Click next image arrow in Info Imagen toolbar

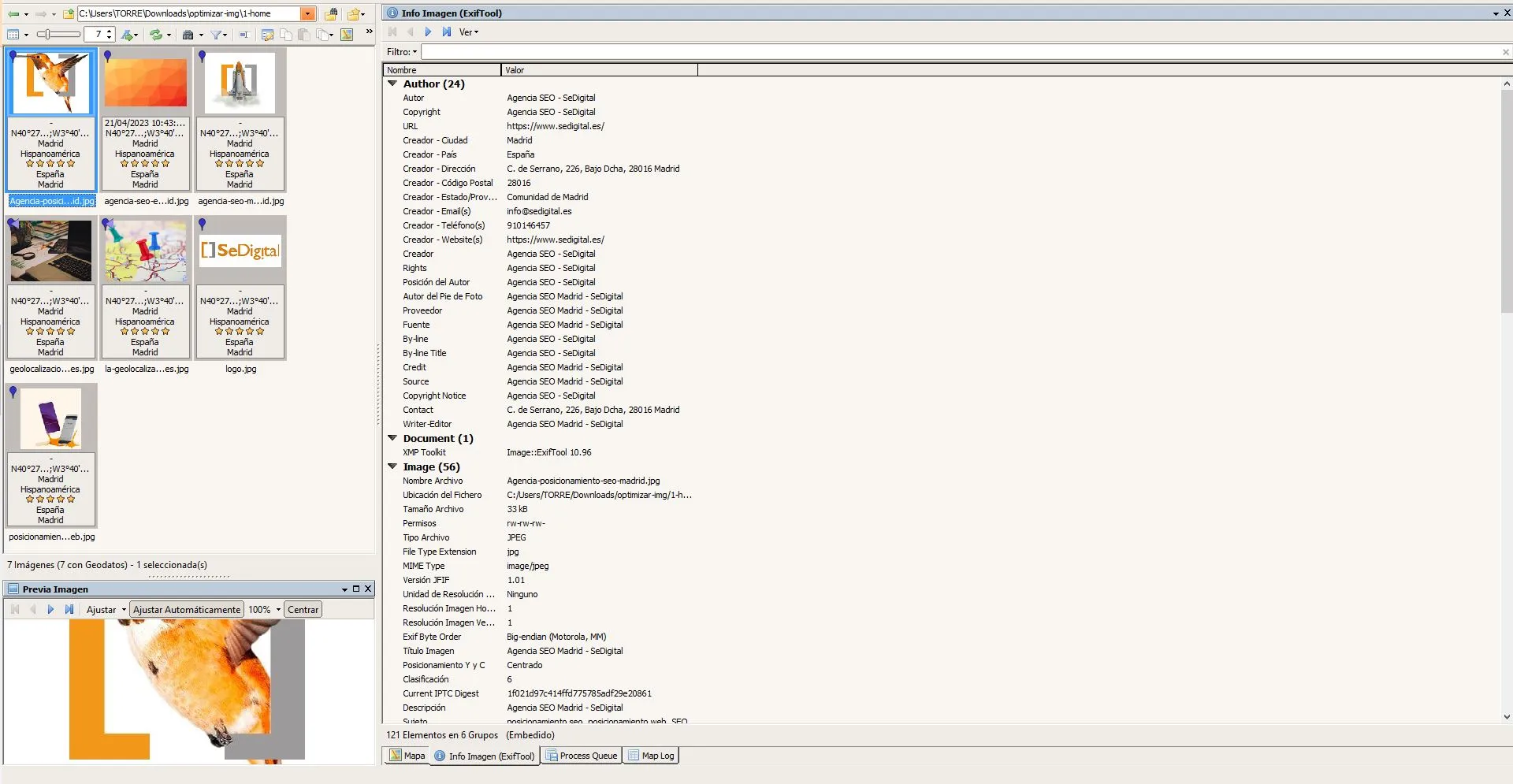click(428, 32)
